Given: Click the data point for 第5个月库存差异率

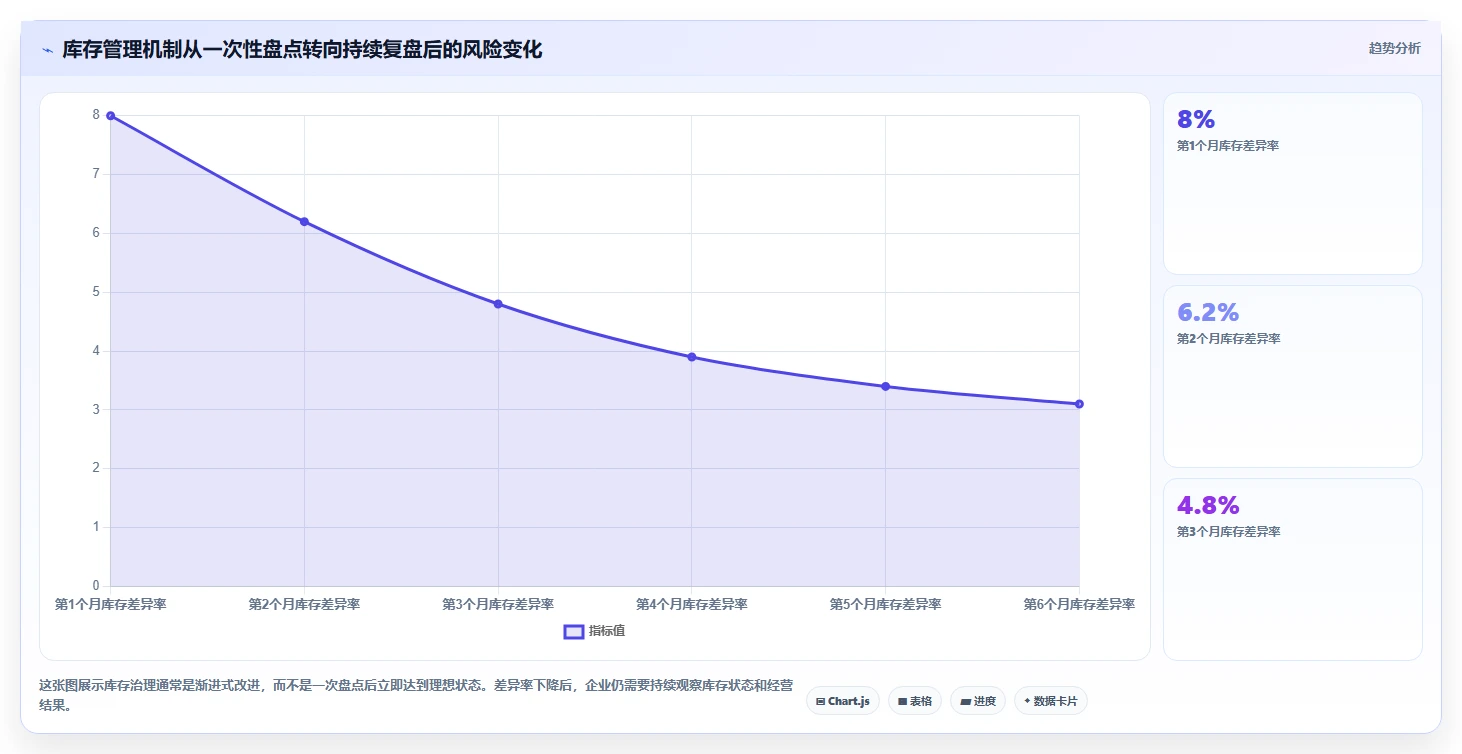Looking at the screenshot, I should [x=885, y=386].
